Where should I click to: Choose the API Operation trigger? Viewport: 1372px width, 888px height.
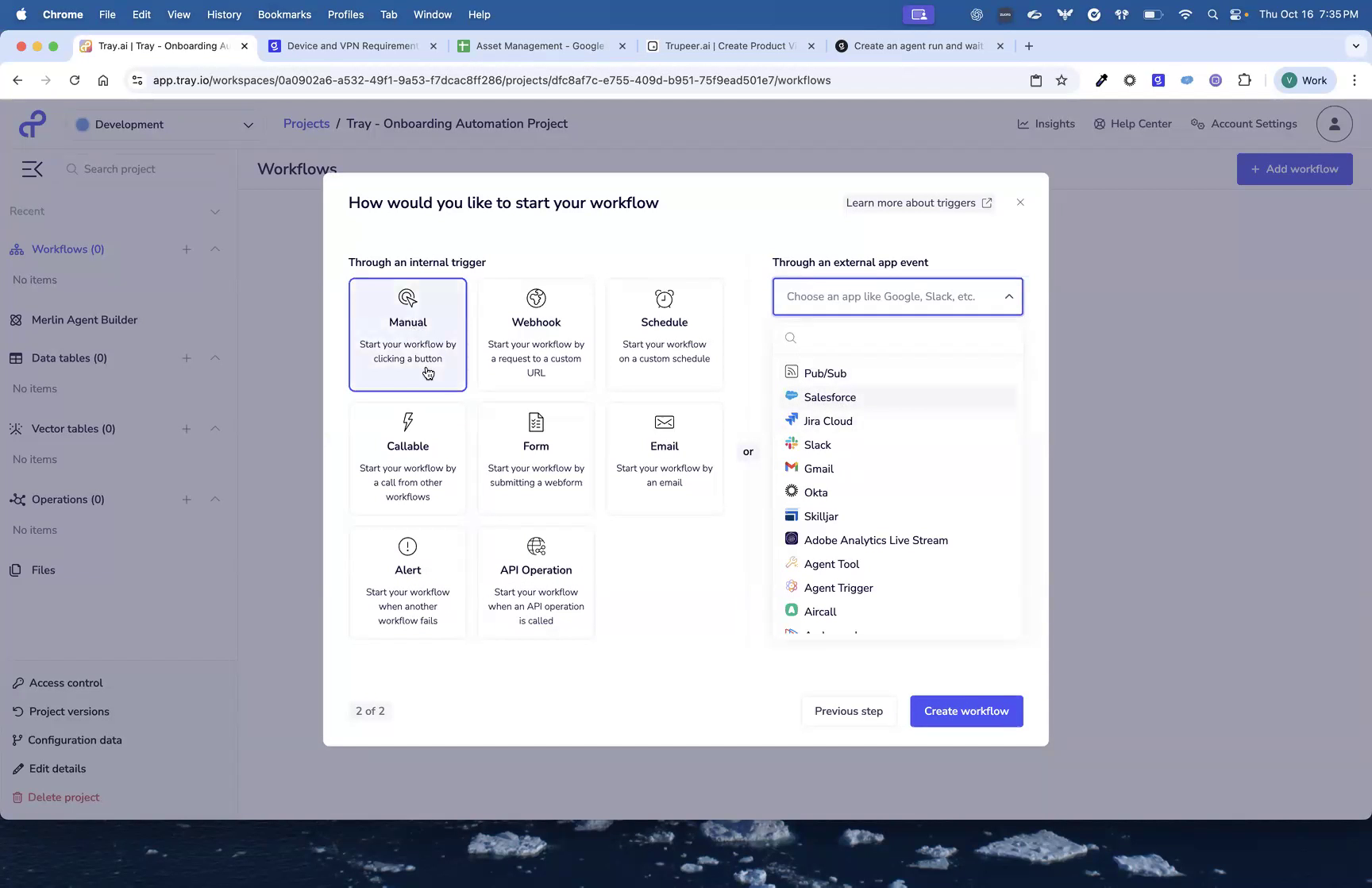tap(536, 581)
